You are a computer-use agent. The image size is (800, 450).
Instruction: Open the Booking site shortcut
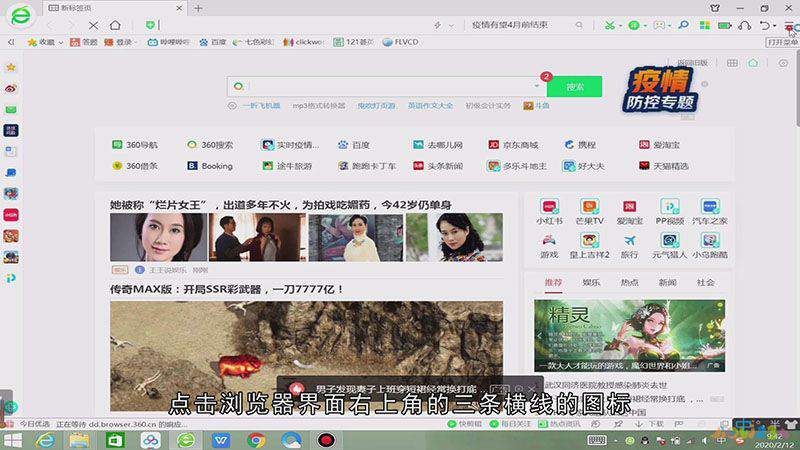210,166
